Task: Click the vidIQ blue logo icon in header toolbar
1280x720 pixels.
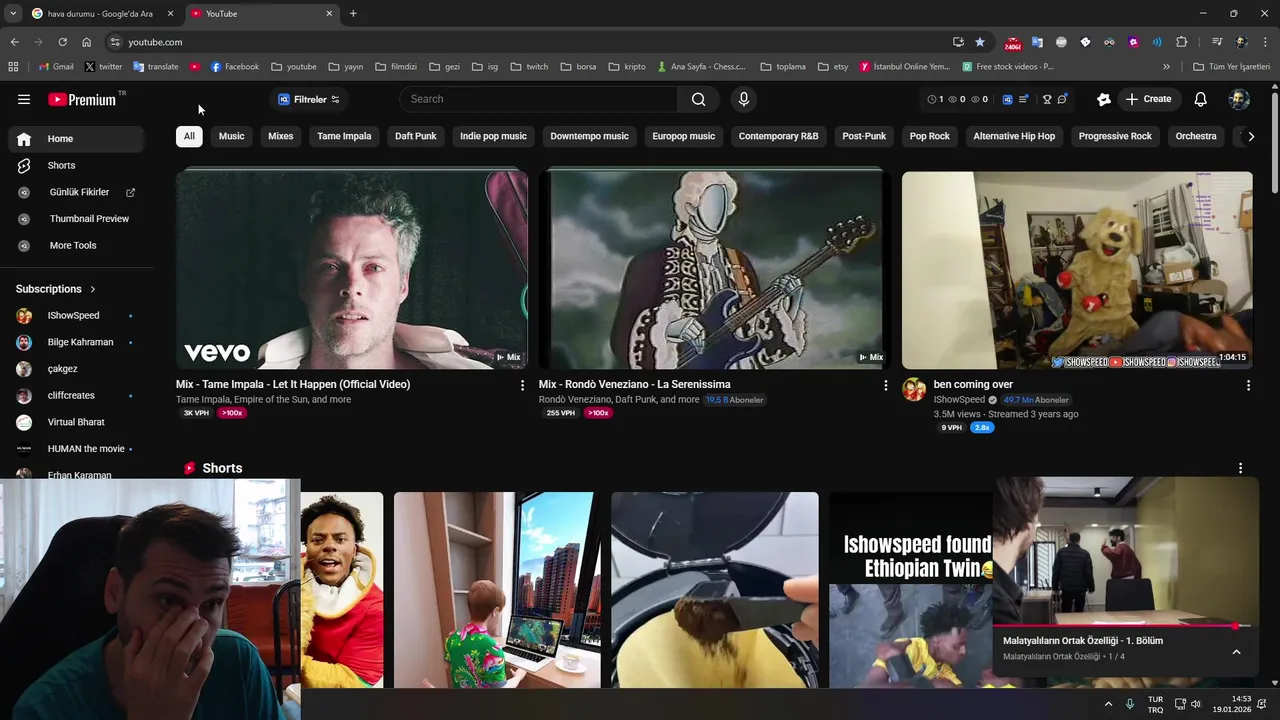Action: [x=1007, y=99]
